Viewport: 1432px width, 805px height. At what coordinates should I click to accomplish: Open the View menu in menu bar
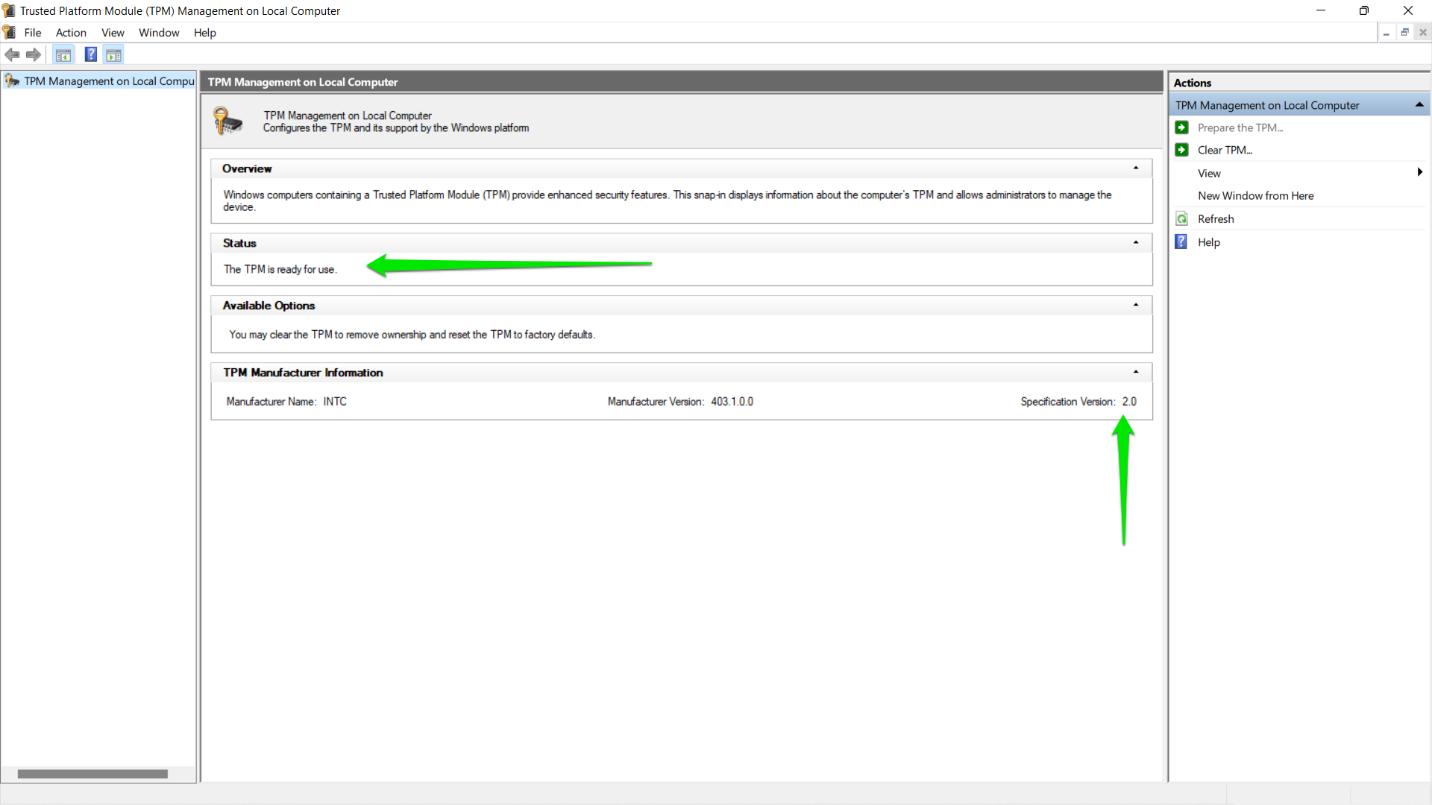click(113, 32)
